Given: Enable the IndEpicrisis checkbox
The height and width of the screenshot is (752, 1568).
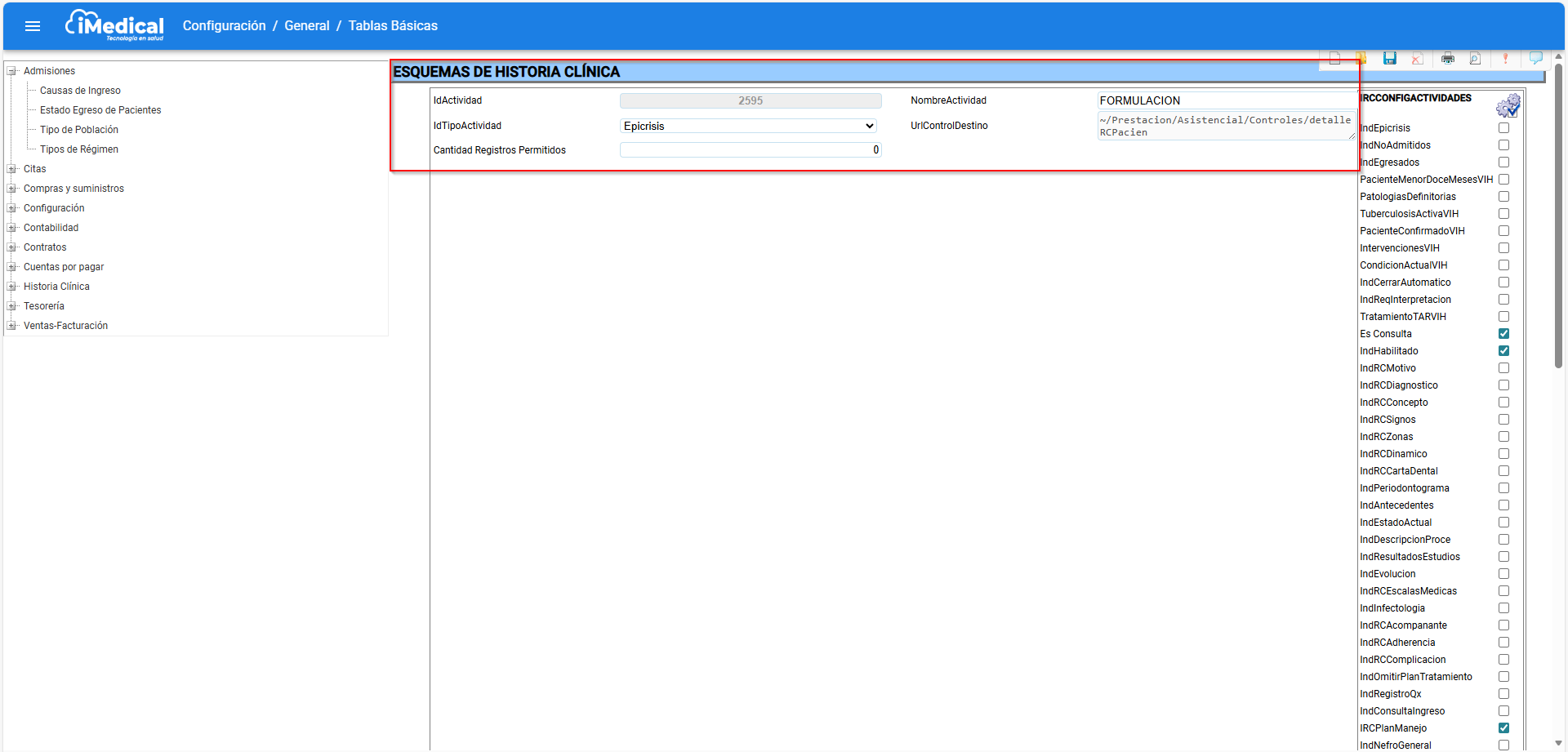Looking at the screenshot, I should pos(1503,128).
